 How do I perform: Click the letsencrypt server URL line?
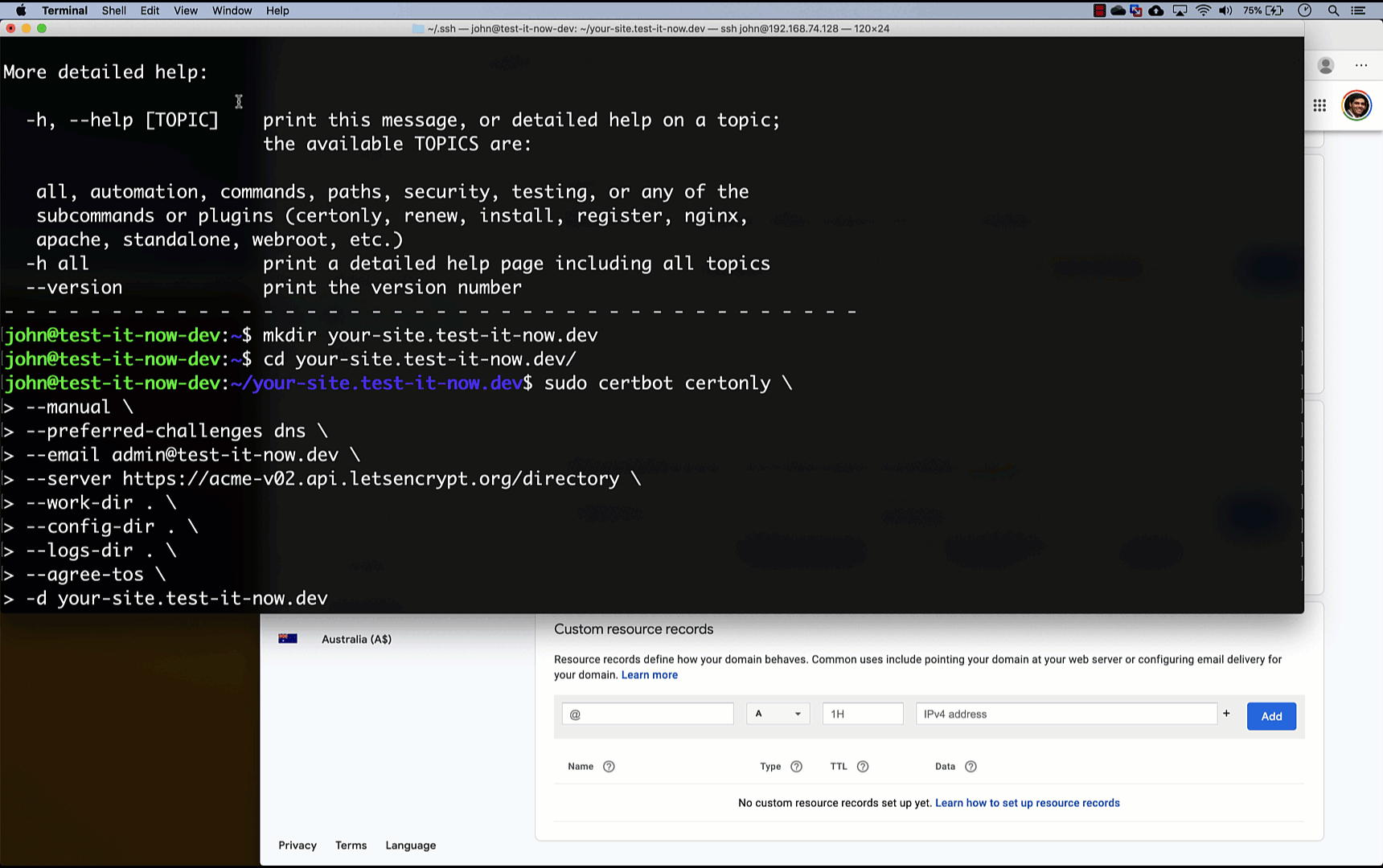tap(333, 479)
